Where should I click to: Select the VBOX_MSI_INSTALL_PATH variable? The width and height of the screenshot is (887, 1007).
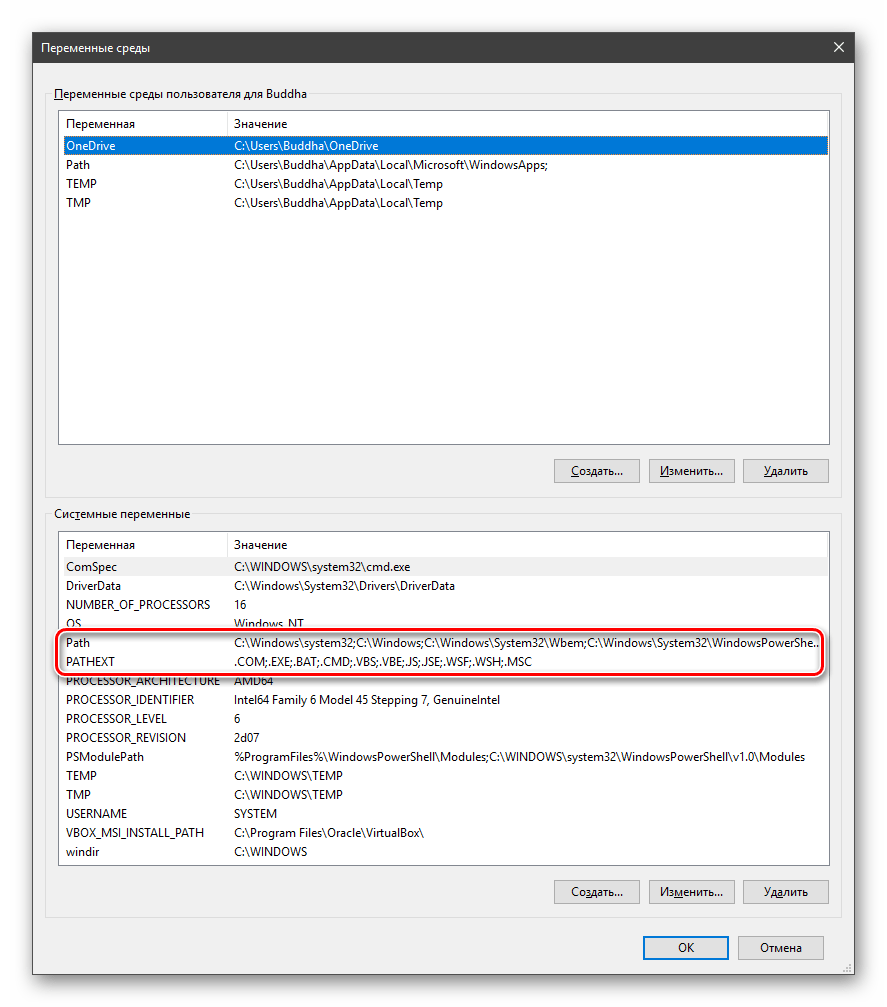[x=445, y=833]
